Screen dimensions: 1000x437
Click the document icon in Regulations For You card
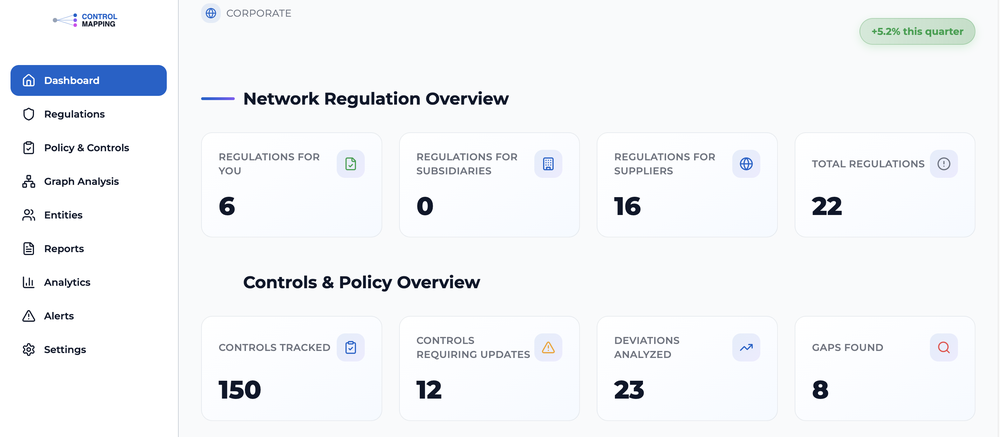[x=350, y=164]
